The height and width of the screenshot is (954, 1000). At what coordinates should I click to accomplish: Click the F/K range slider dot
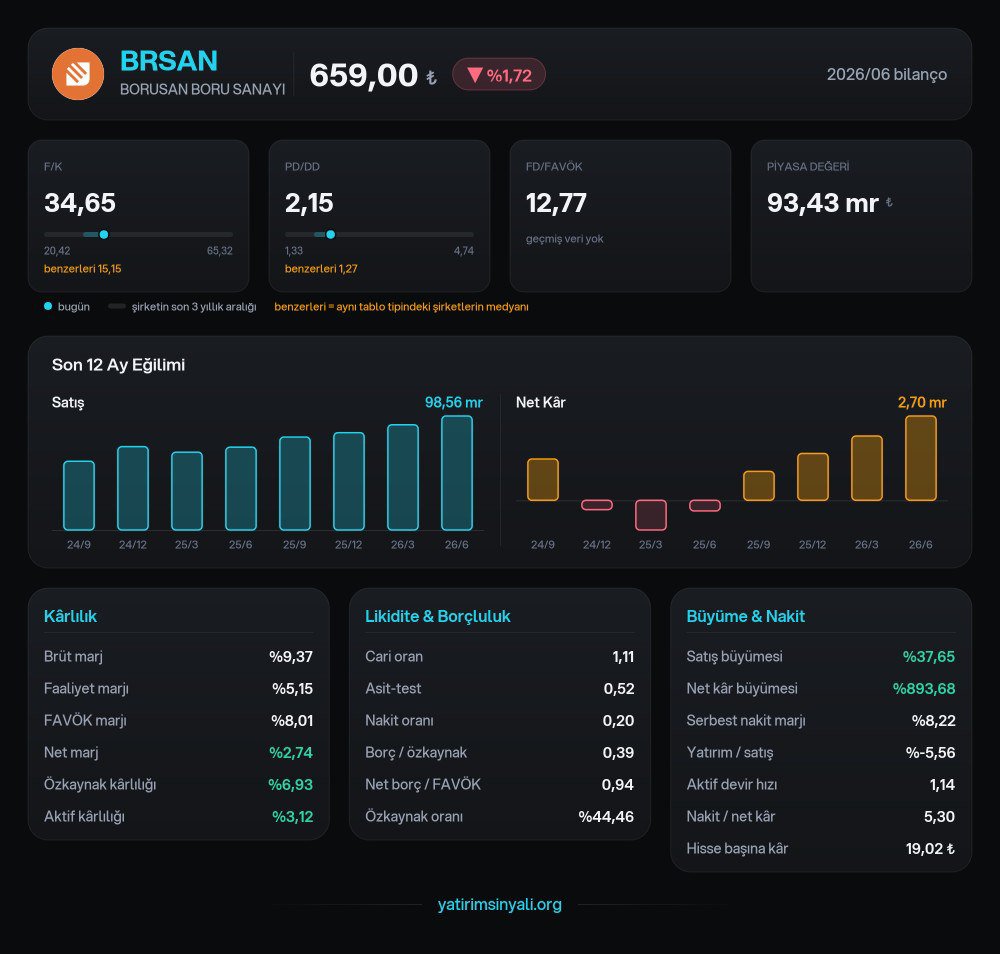click(x=104, y=235)
